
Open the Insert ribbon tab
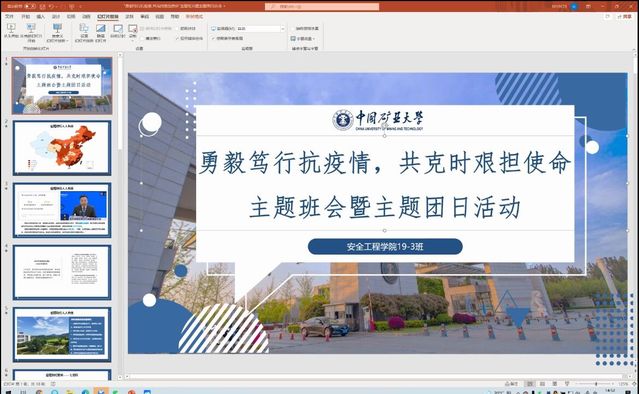click(x=41, y=16)
